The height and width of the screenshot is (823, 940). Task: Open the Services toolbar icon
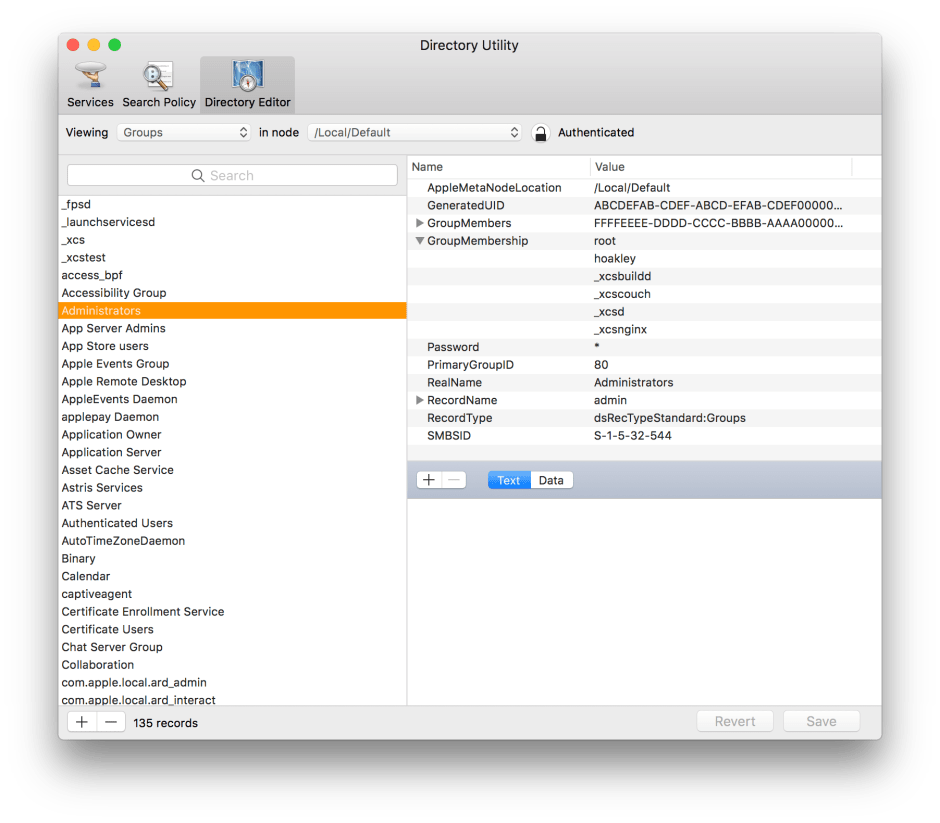90,84
